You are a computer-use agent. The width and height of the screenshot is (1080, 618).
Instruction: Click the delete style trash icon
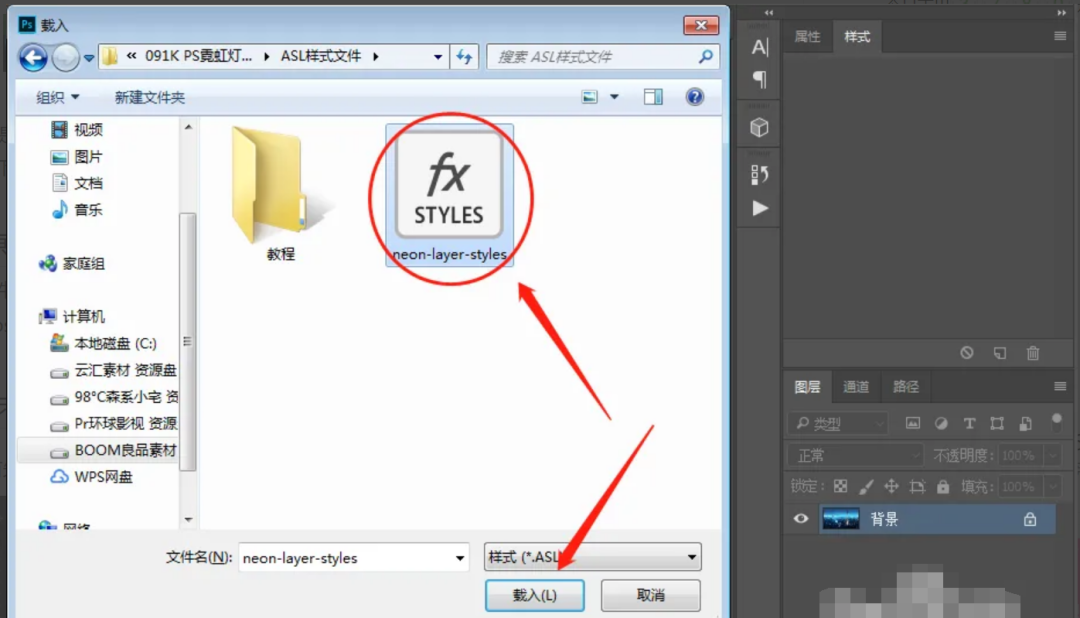1033,353
